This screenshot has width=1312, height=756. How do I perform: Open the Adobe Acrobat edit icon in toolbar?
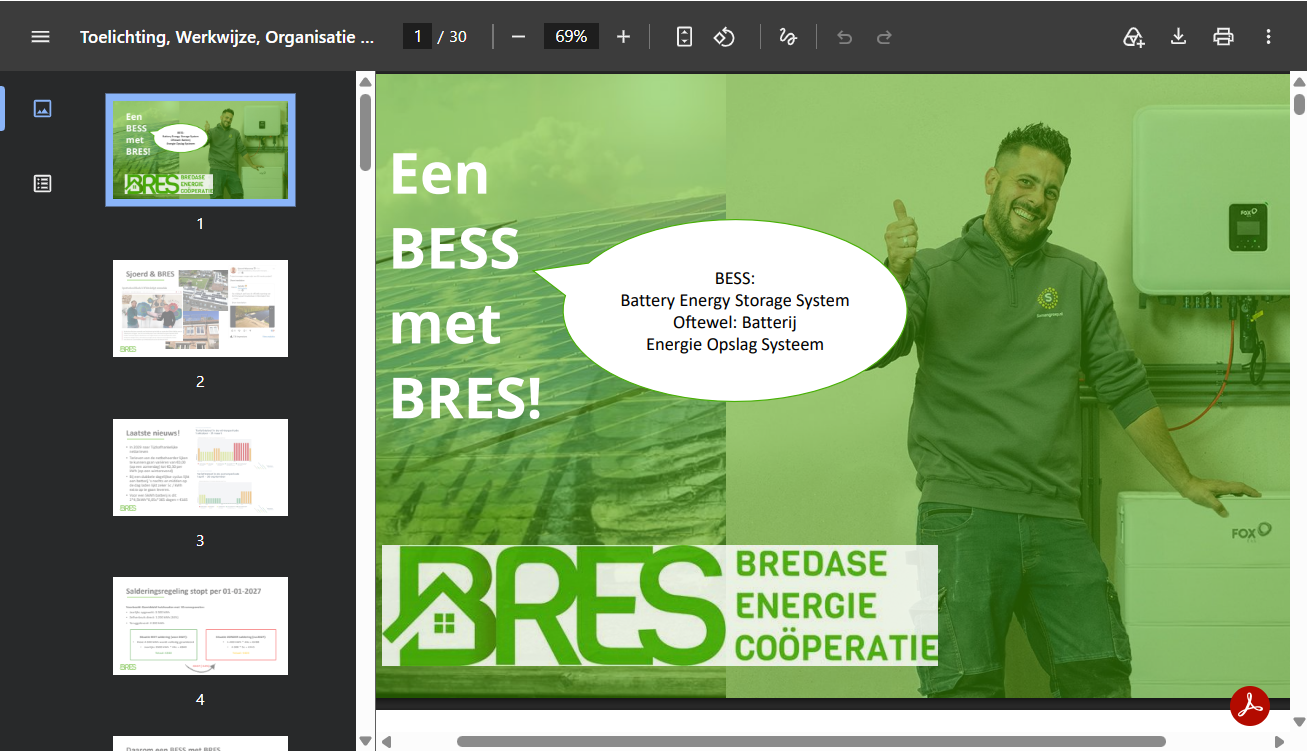1133,37
